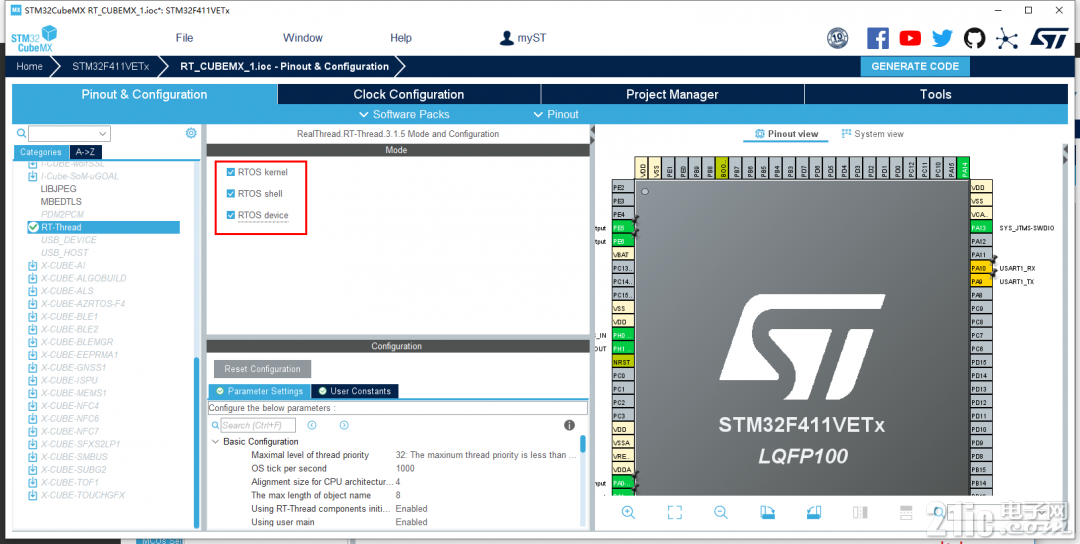Rotate the chip clockwise

click(767, 512)
